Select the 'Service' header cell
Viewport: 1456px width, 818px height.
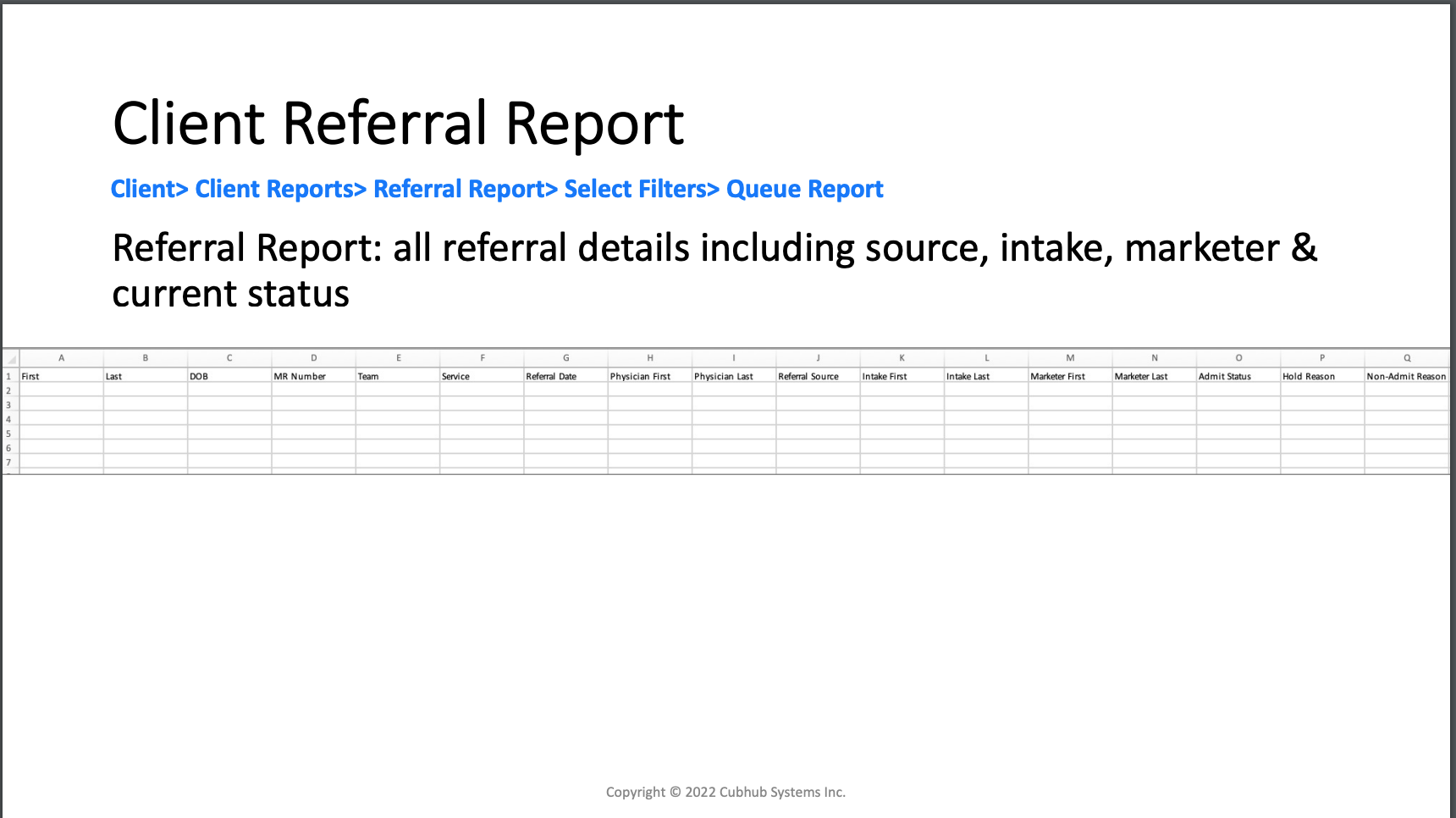482,376
